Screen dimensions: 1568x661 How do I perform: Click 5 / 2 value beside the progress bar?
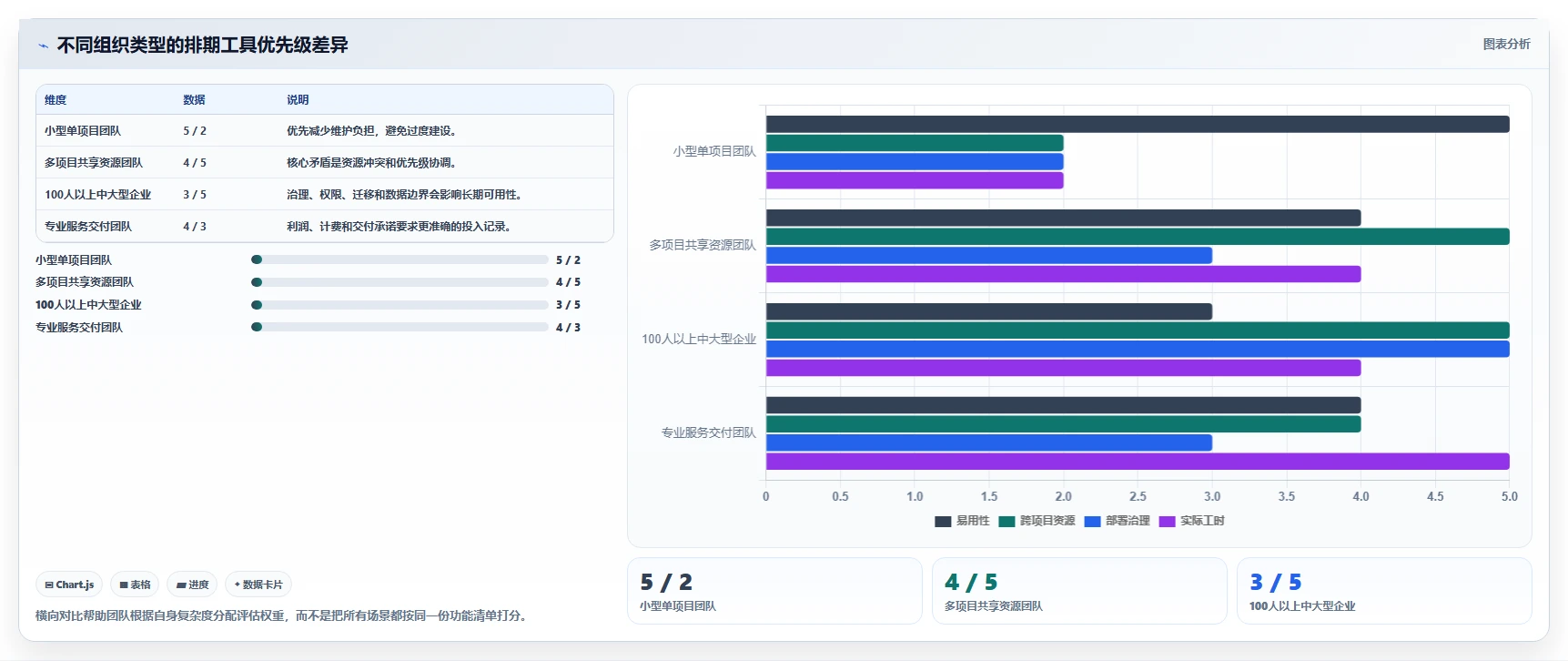click(x=568, y=260)
